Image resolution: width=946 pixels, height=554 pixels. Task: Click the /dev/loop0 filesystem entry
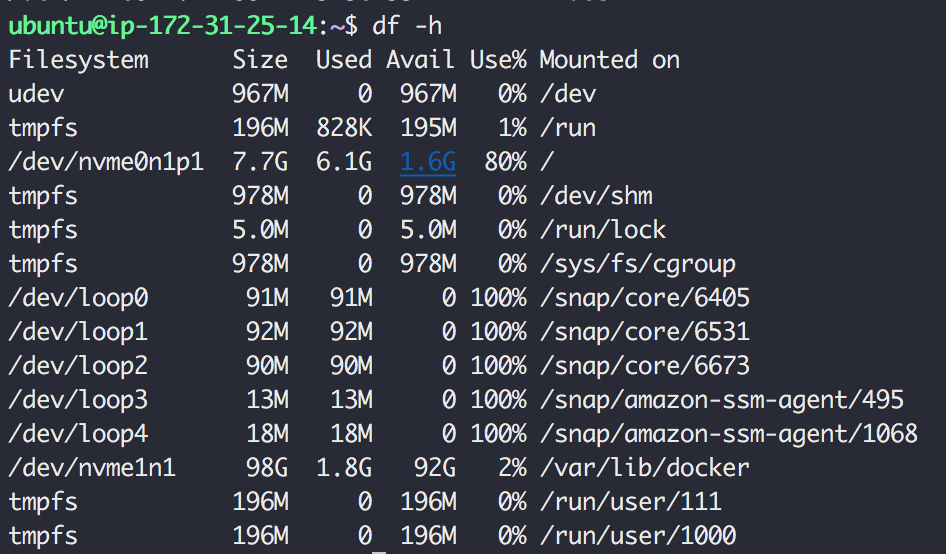click(x=78, y=298)
